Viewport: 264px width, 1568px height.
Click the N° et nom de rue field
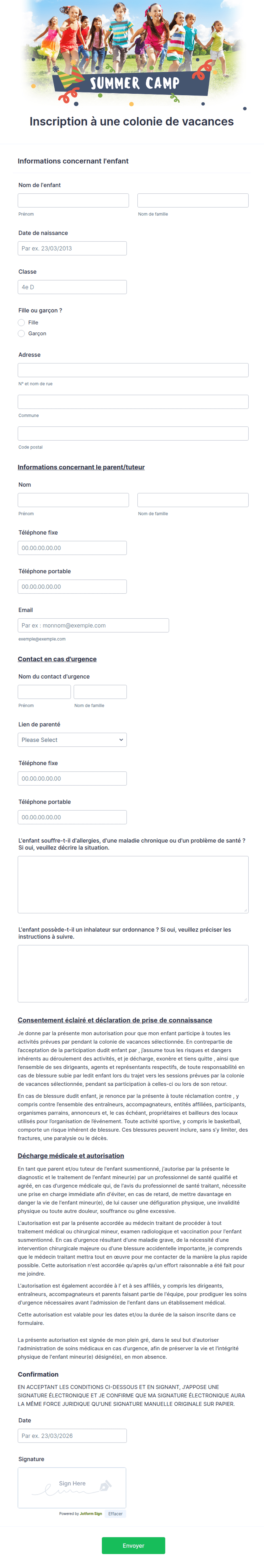click(133, 370)
